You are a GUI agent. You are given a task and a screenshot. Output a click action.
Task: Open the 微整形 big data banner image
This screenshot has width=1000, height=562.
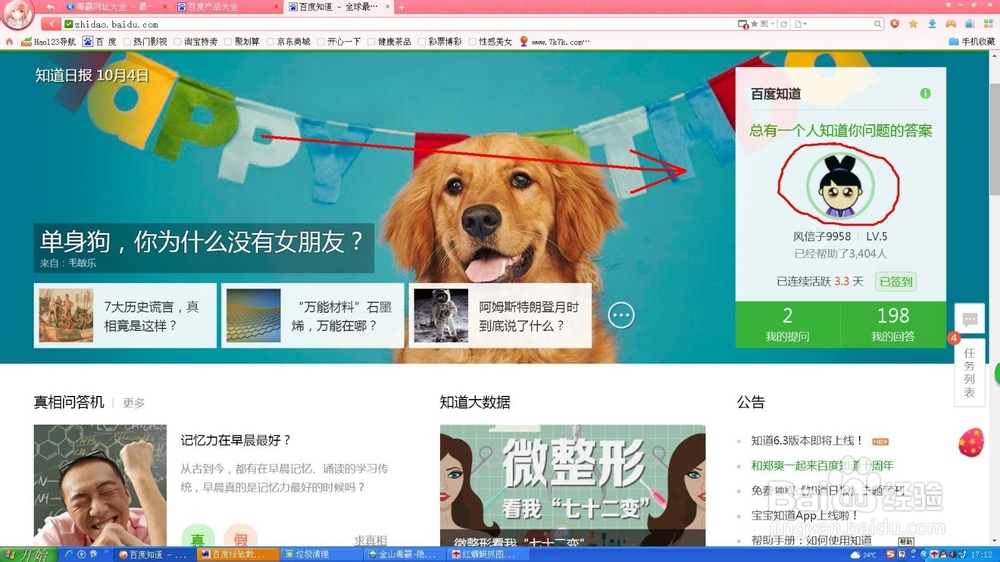tap(573, 485)
